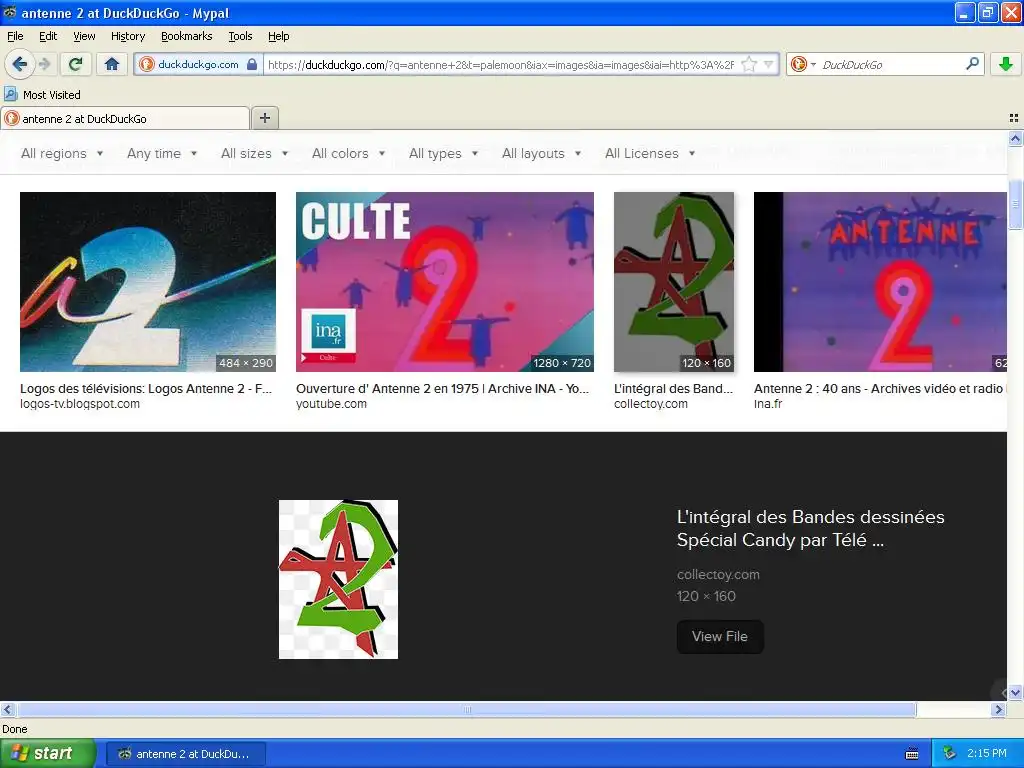Open the File menu
The width and height of the screenshot is (1024, 768).
click(15, 36)
